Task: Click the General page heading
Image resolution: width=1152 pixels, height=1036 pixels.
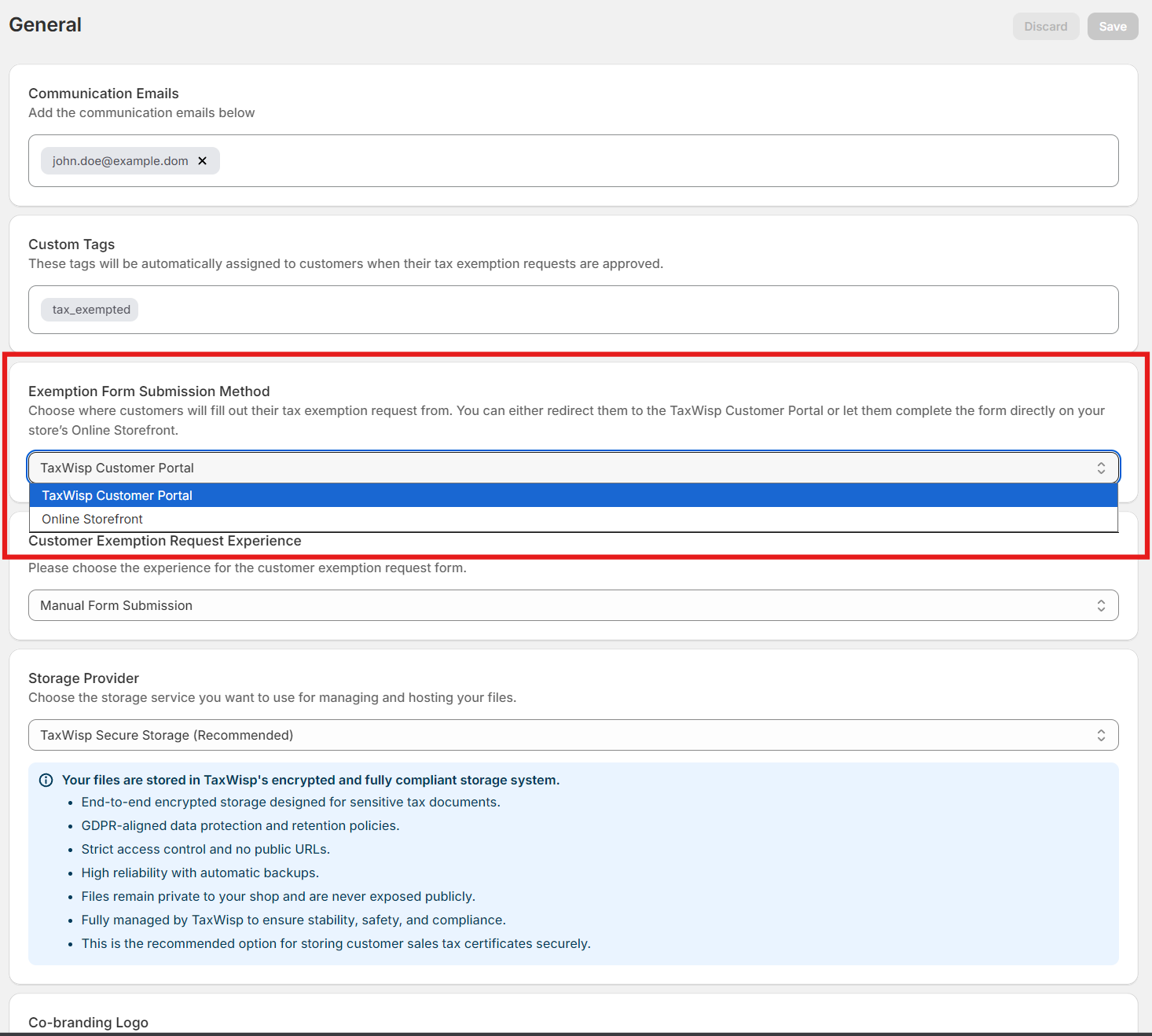Action: (x=46, y=25)
